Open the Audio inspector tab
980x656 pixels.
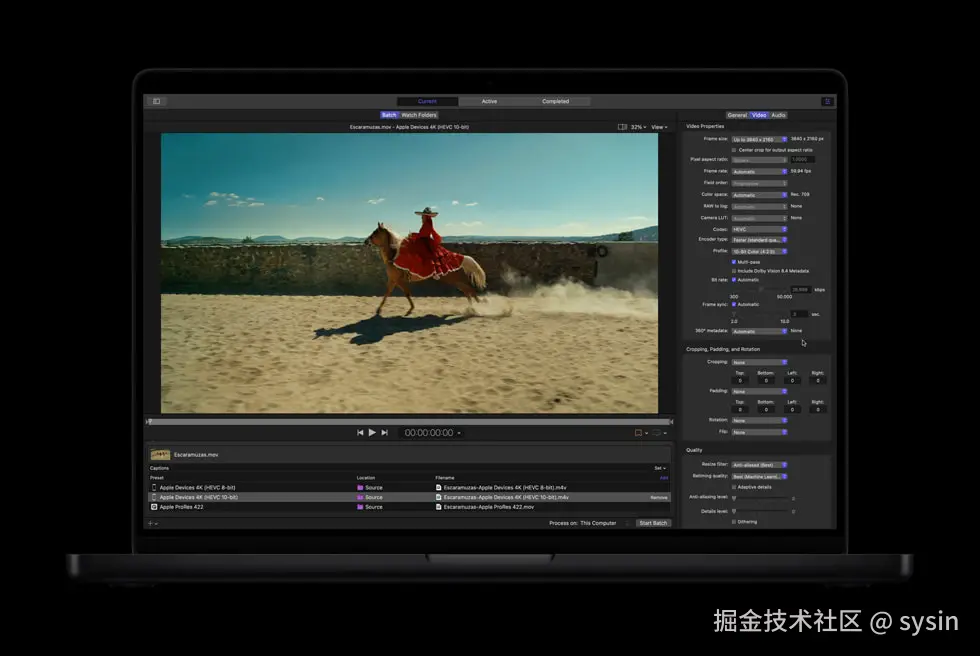(x=778, y=115)
